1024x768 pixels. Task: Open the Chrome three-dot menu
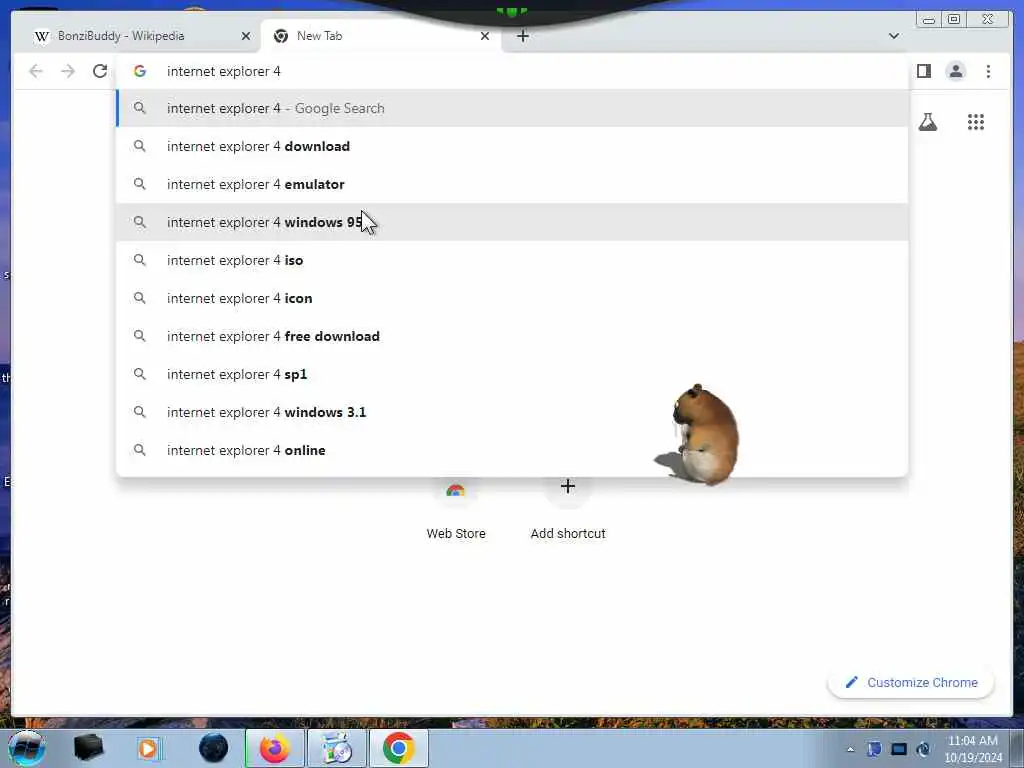988,71
